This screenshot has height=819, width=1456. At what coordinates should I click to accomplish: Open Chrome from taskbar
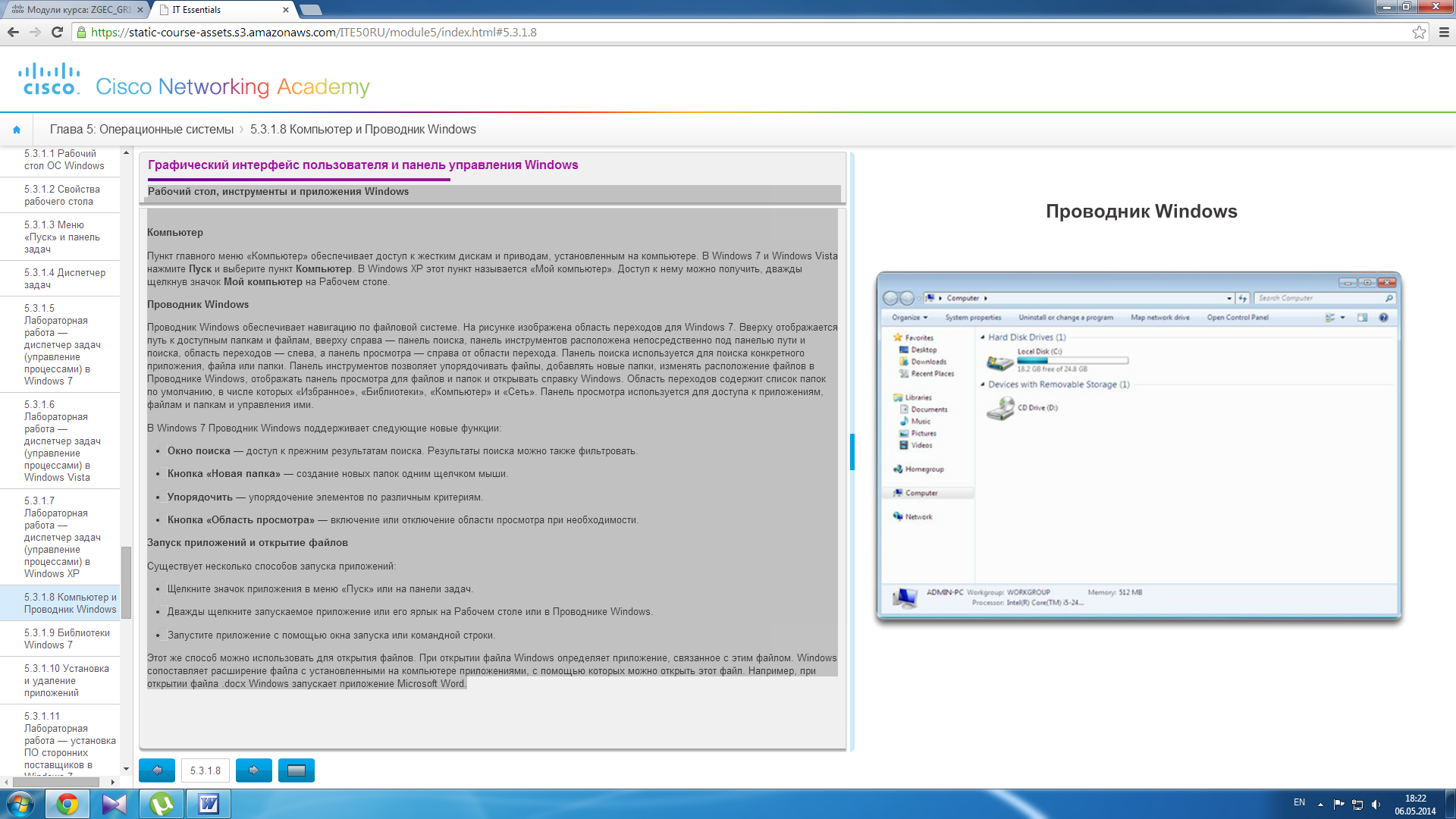pyautogui.click(x=67, y=804)
